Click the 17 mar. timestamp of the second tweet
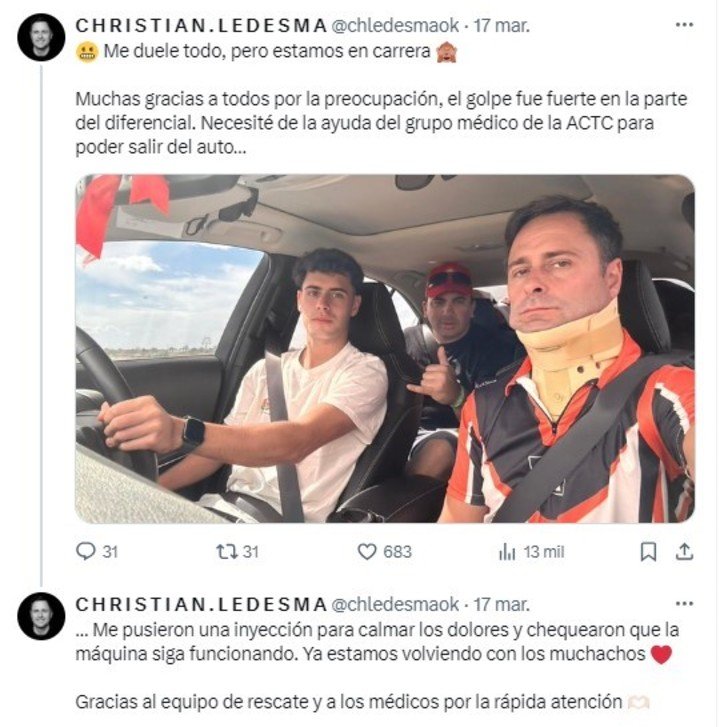720x727 pixels. click(501, 604)
